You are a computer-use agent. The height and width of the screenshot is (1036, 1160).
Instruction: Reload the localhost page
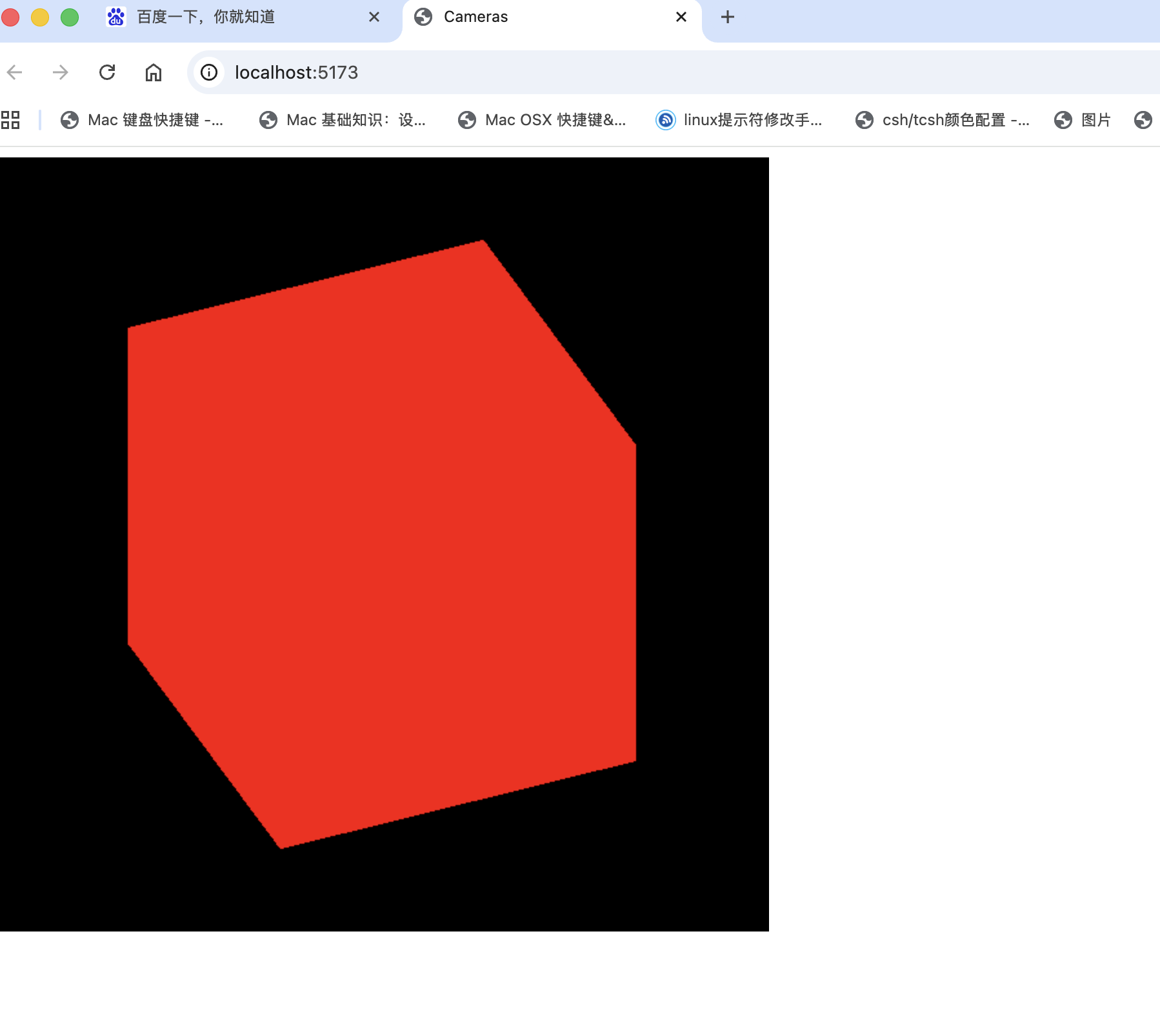(x=107, y=72)
